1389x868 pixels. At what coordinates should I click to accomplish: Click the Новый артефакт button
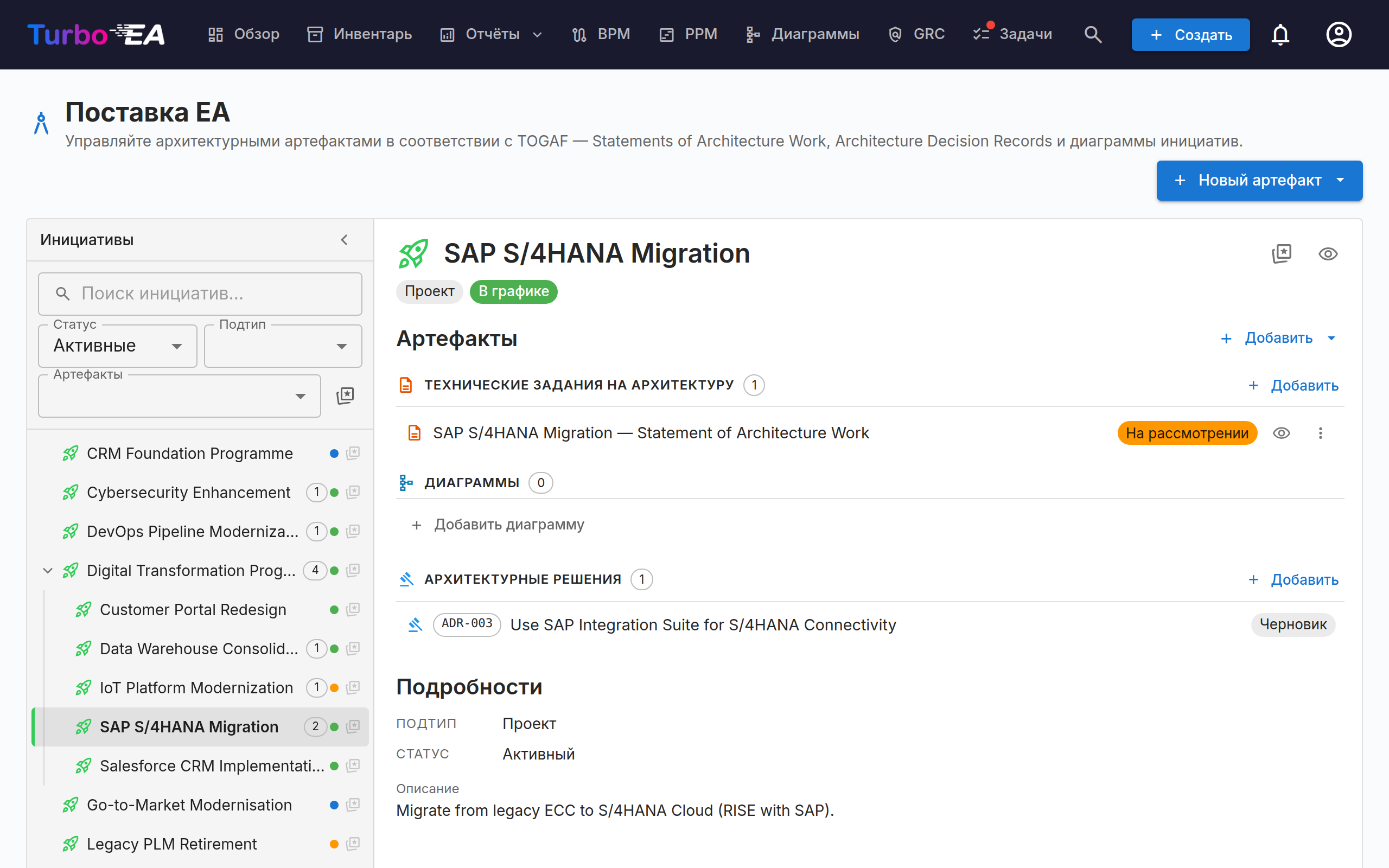[x=1259, y=180]
